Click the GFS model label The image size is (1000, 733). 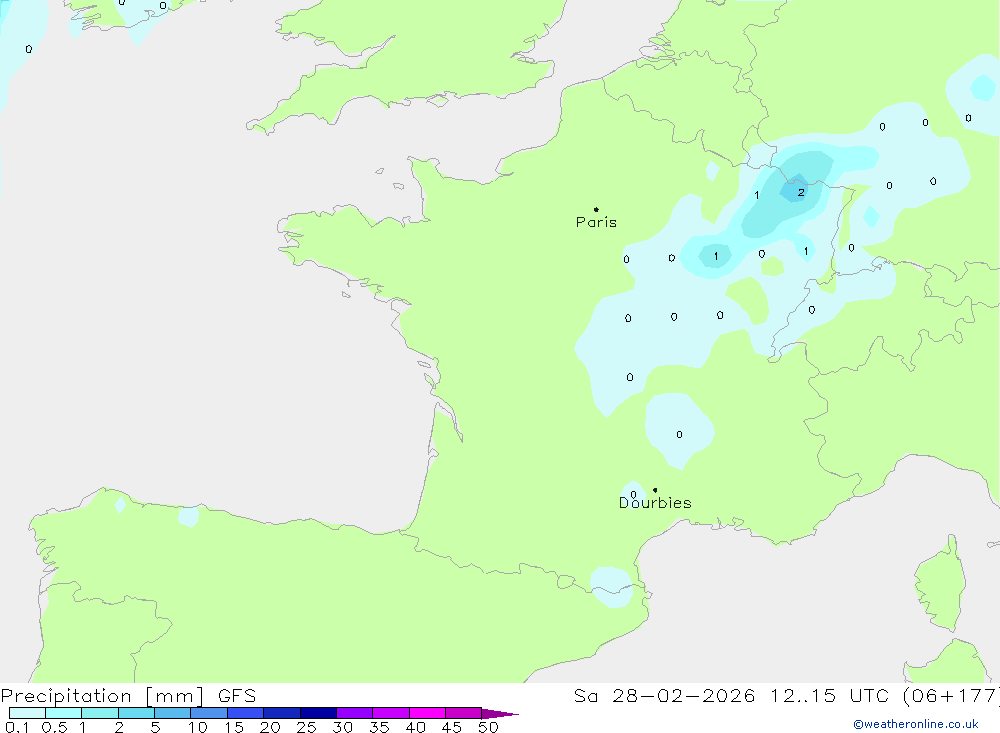235,696
